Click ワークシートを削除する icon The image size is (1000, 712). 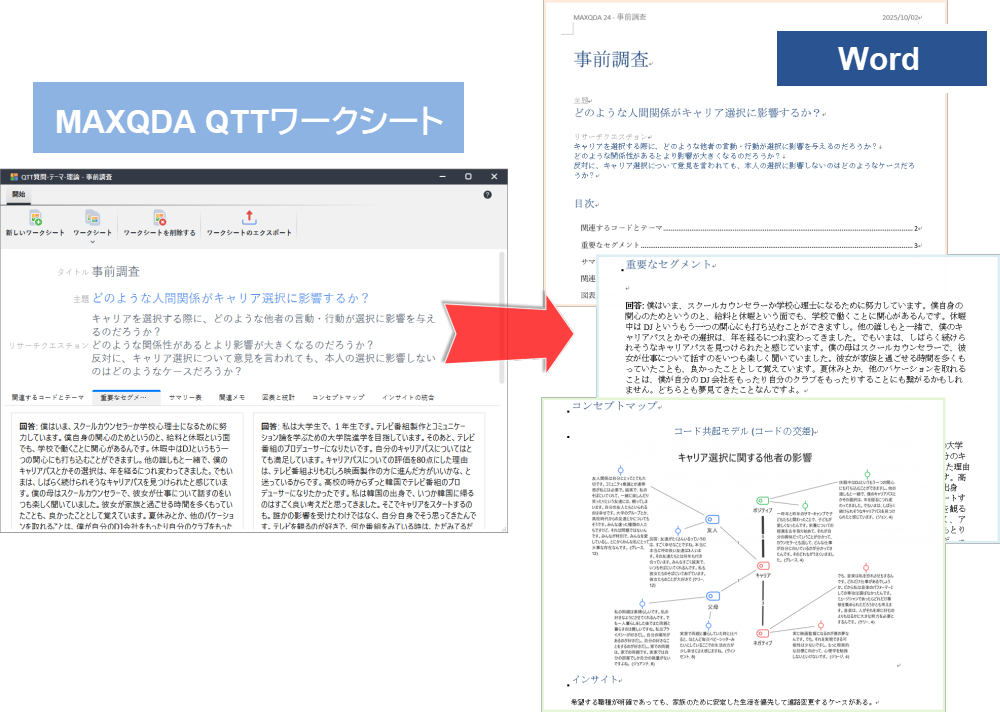[x=159, y=218]
